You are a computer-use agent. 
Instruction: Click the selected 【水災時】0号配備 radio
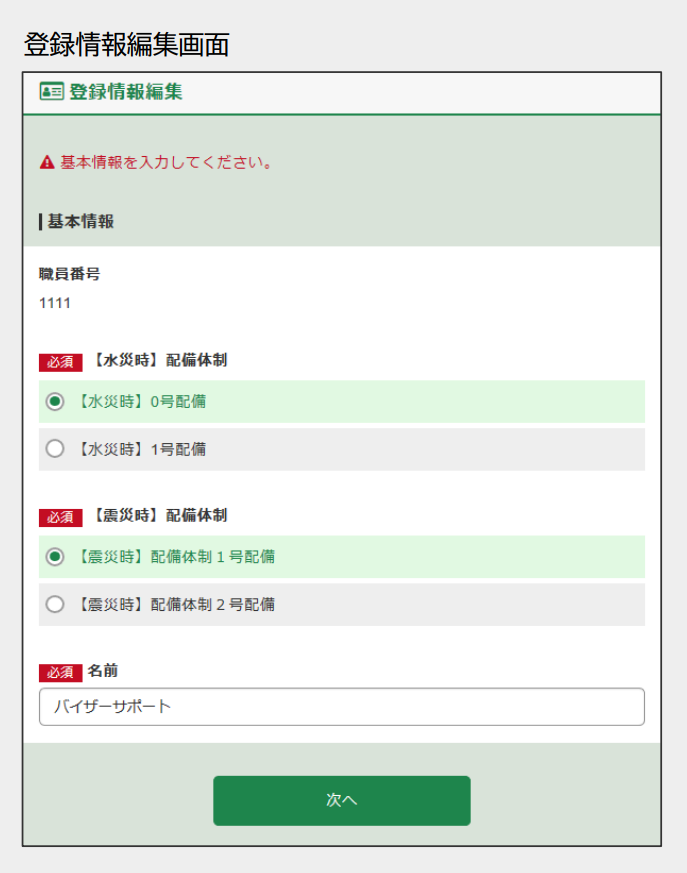(x=55, y=401)
